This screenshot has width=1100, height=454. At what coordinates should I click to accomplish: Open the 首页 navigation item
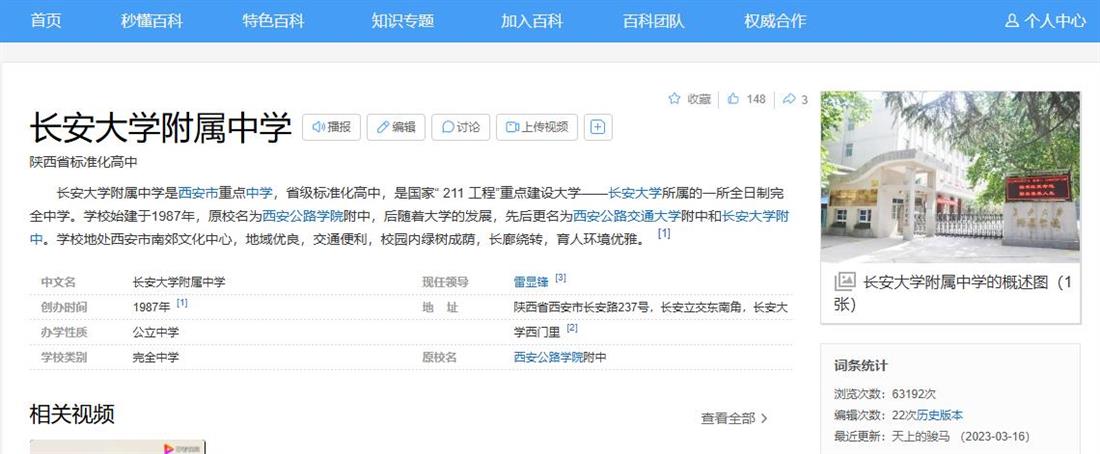[46, 21]
